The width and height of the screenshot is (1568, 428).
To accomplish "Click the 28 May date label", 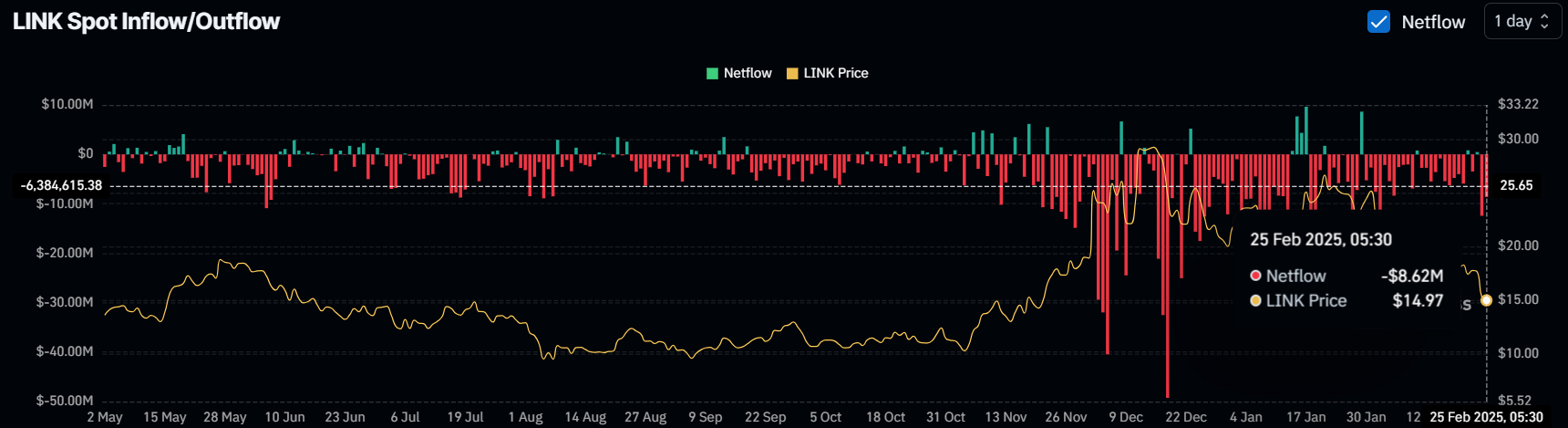I will pyautogui.click(x=225, y=417).
